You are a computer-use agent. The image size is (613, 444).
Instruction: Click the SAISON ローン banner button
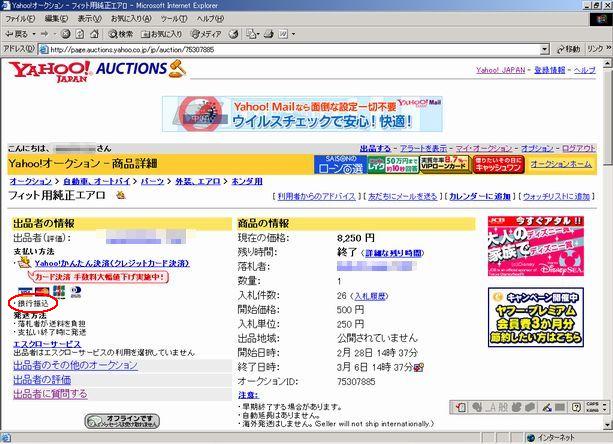[x=341, y=164]
